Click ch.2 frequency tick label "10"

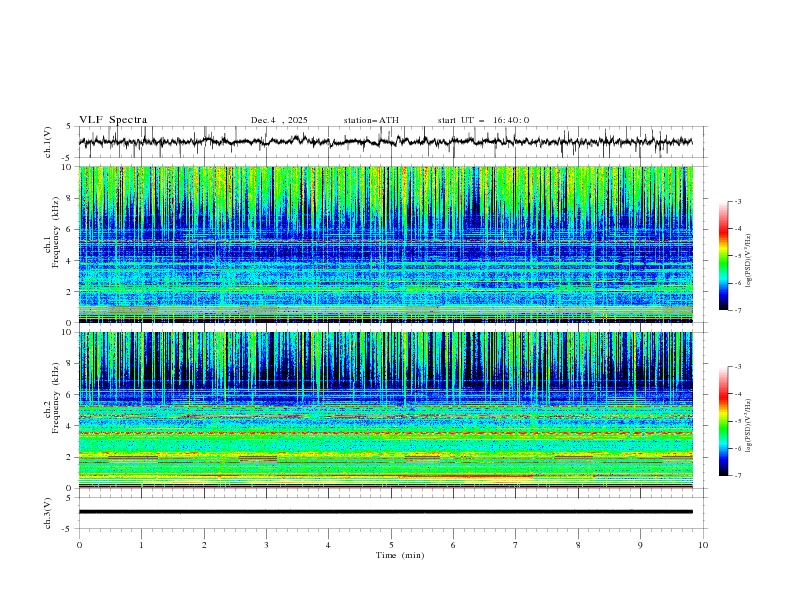67,332
